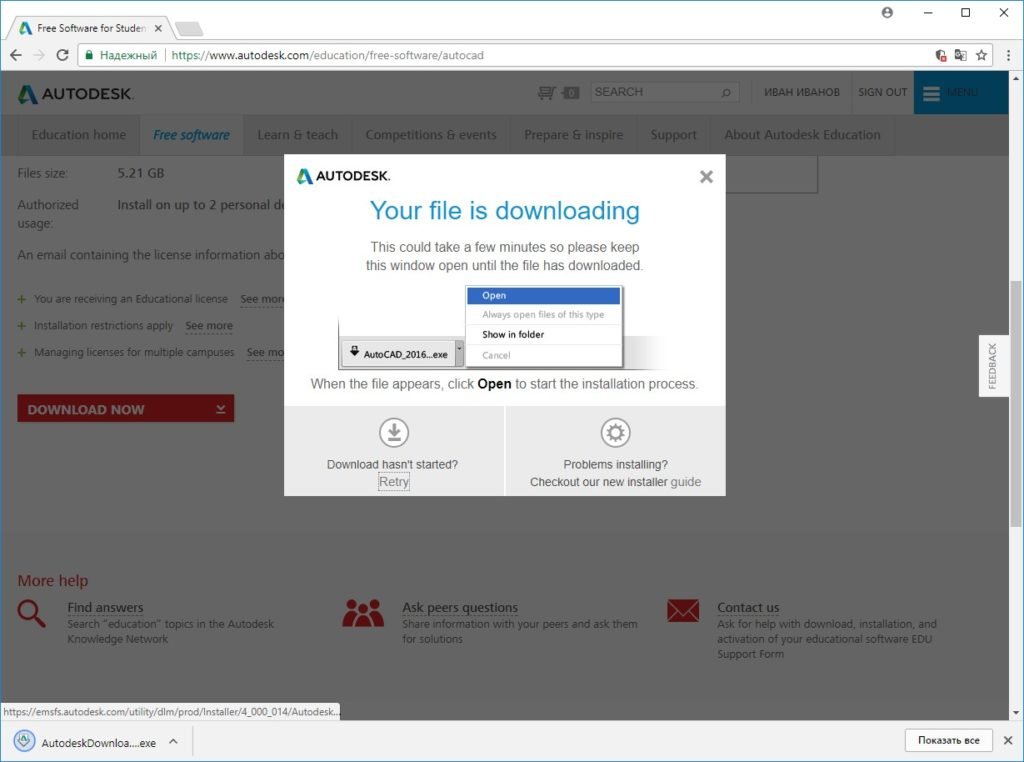This screenshot has height=762, width=1024.
Task: Click the Autodesk logo in site header
Action: point(75,94)
